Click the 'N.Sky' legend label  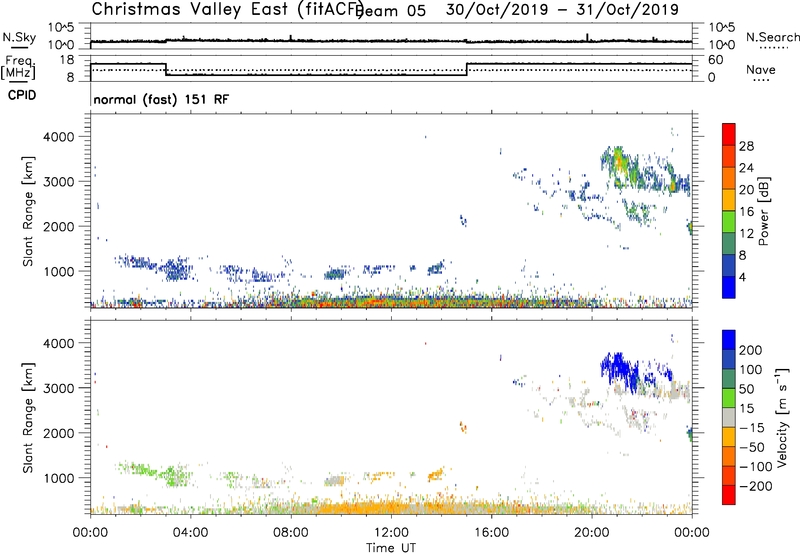(x=19, y=37)
